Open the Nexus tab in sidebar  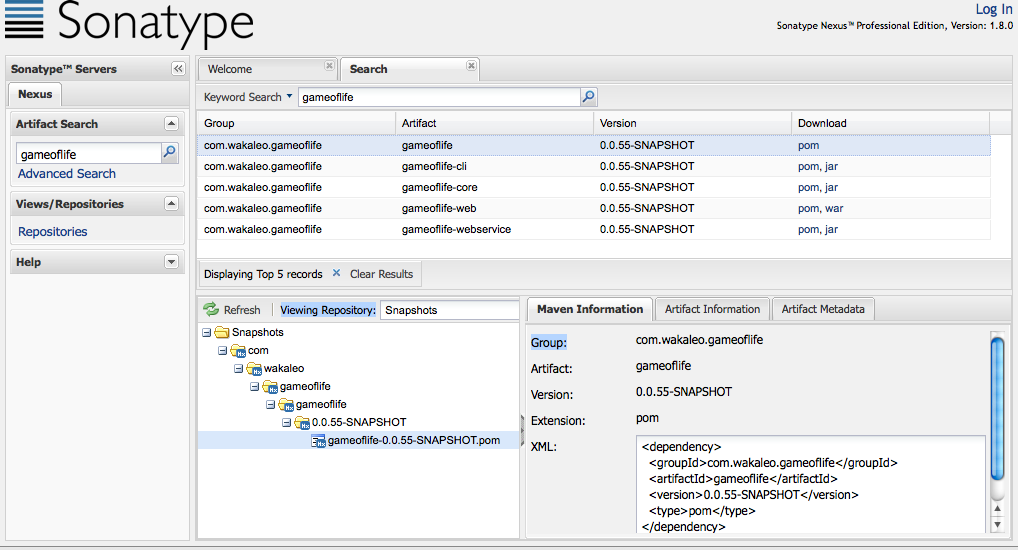pos(35,94)
